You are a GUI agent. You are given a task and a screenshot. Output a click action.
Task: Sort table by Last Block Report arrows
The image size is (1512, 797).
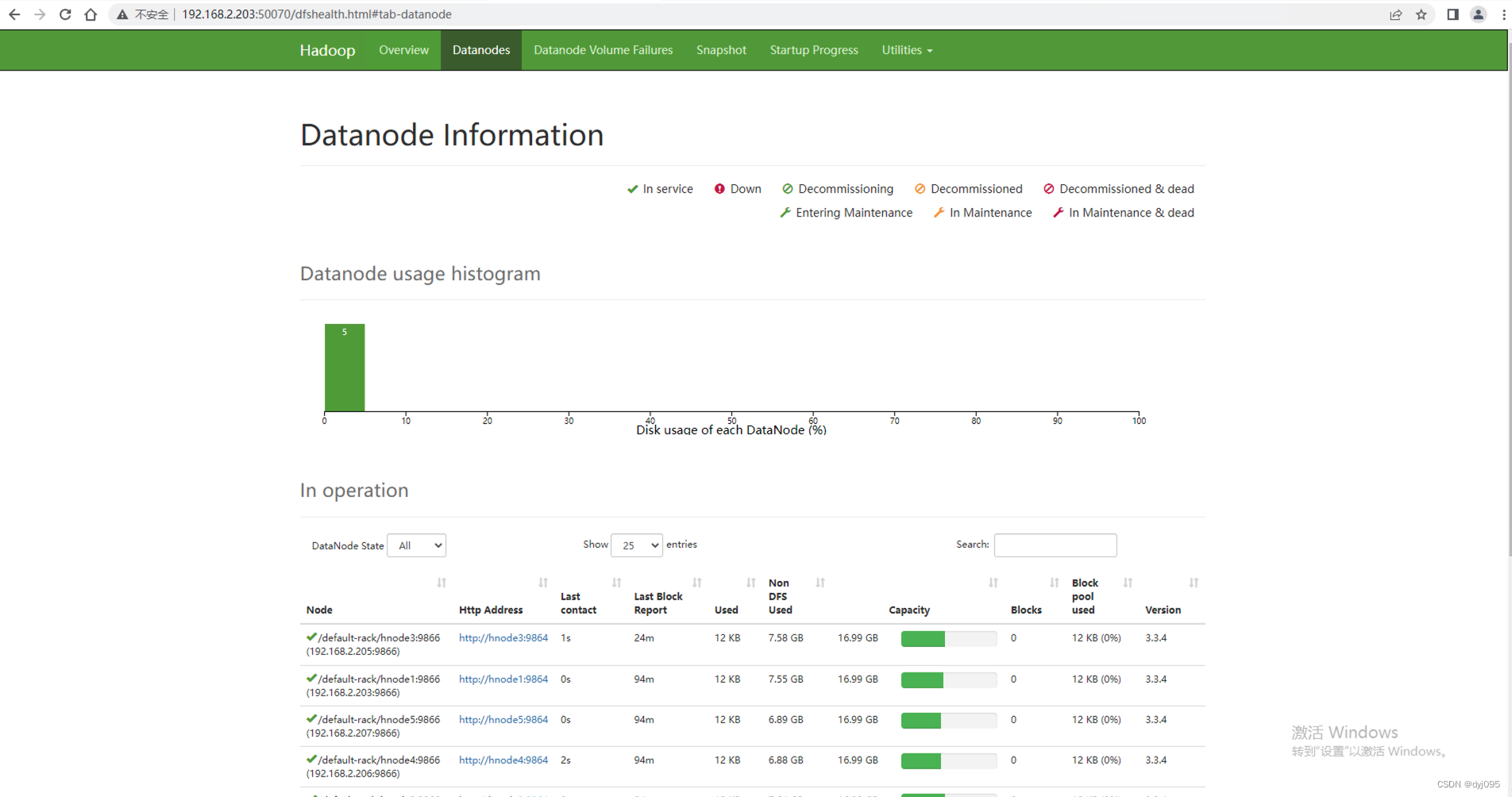tap(697, 583)
